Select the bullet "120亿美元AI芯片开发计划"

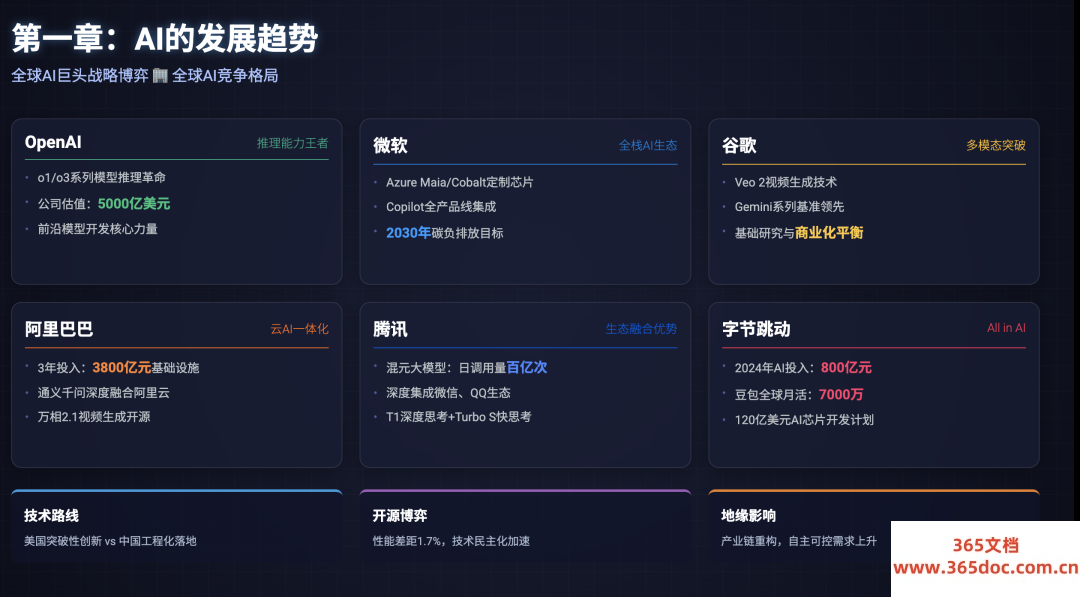(804, 420)
